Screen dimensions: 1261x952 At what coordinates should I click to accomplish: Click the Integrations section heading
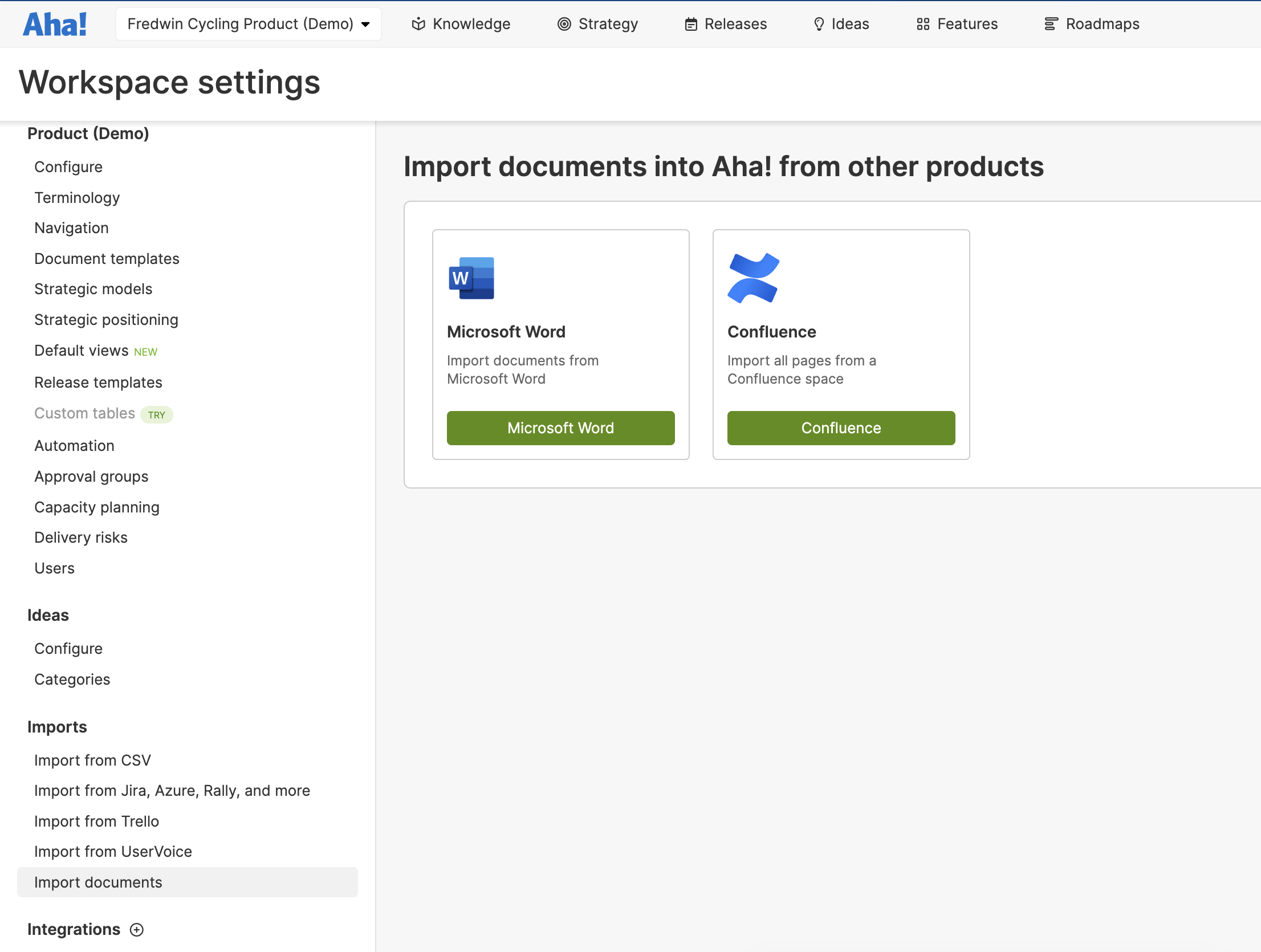click(x=74, y=930)
